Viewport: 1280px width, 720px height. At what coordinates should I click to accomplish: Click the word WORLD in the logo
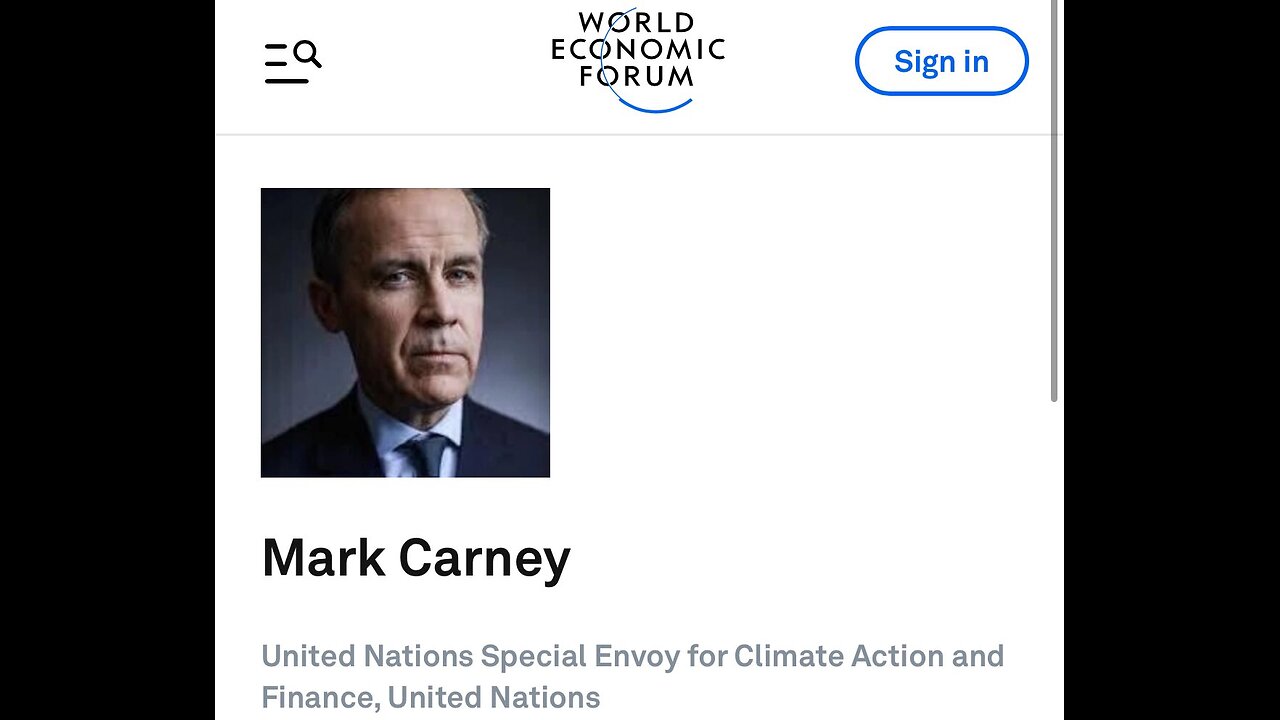point(637,22)
